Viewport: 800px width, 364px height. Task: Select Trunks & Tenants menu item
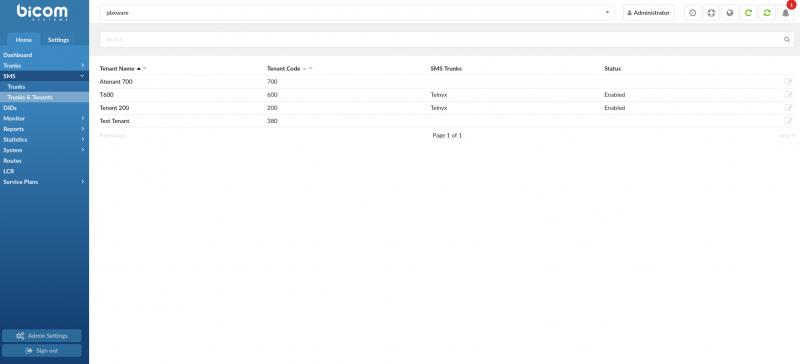coord(44,97)
